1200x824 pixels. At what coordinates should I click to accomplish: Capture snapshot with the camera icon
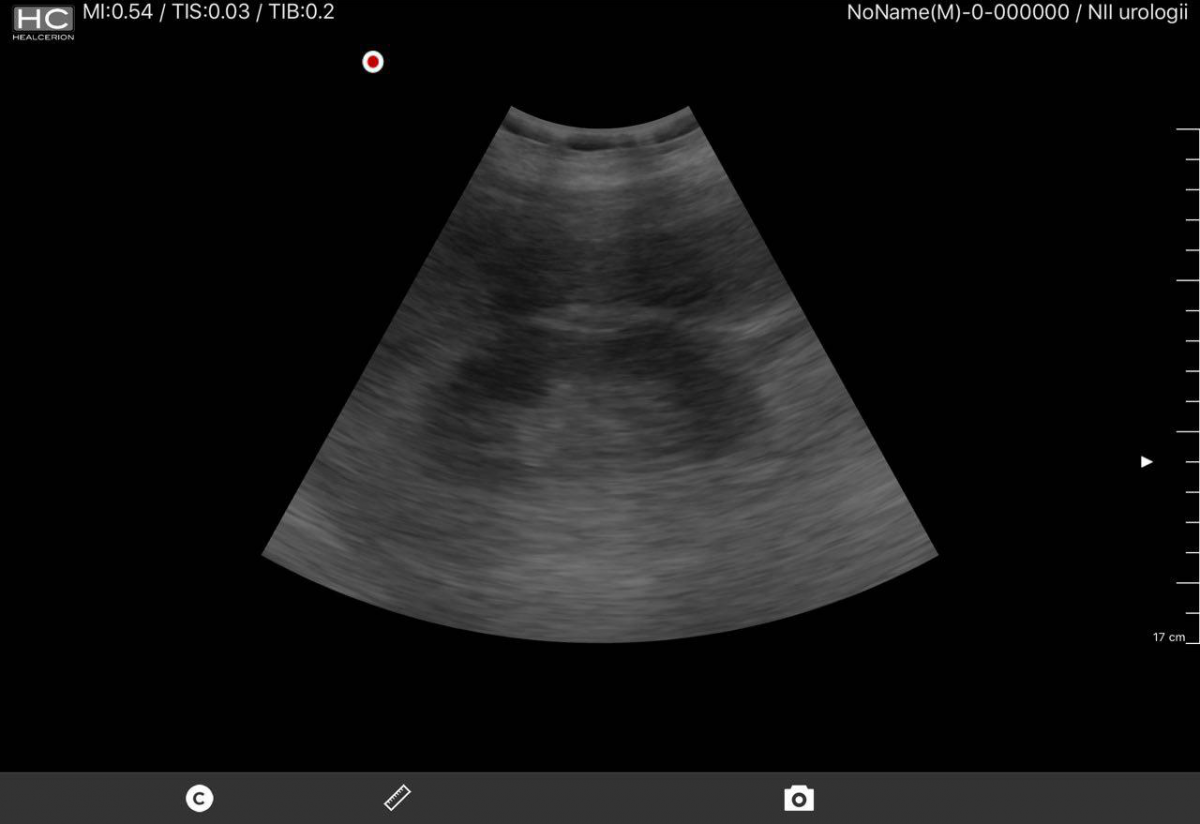click(x=798, y=798)
